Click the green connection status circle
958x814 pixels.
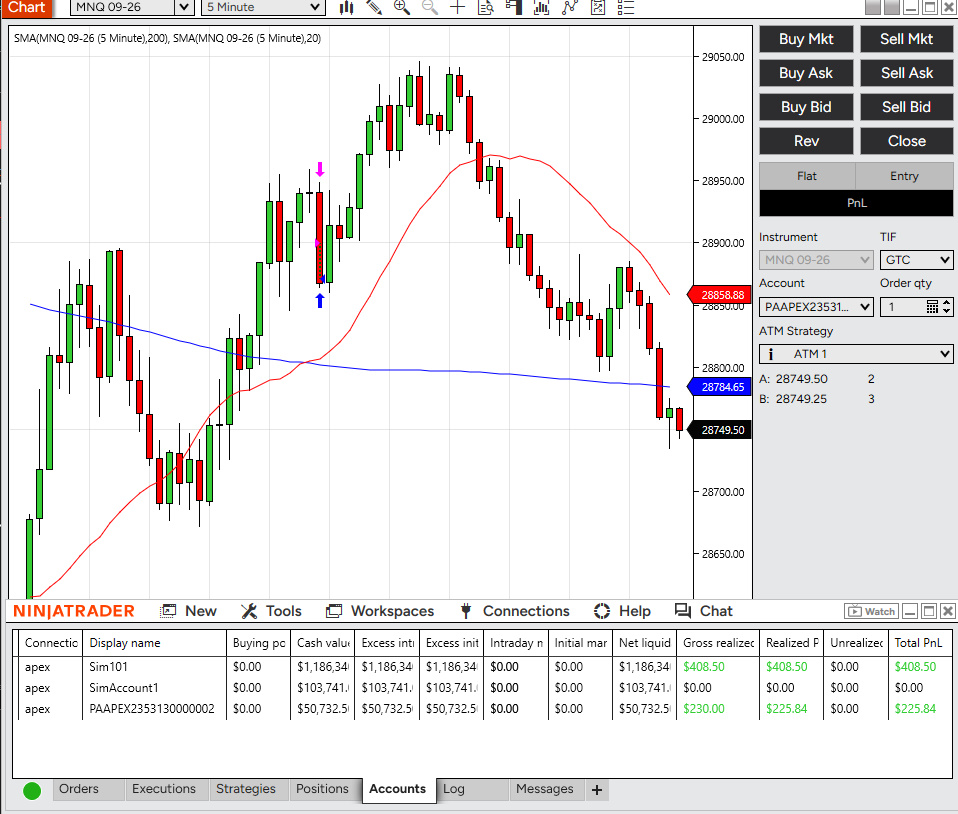(32, 791)
